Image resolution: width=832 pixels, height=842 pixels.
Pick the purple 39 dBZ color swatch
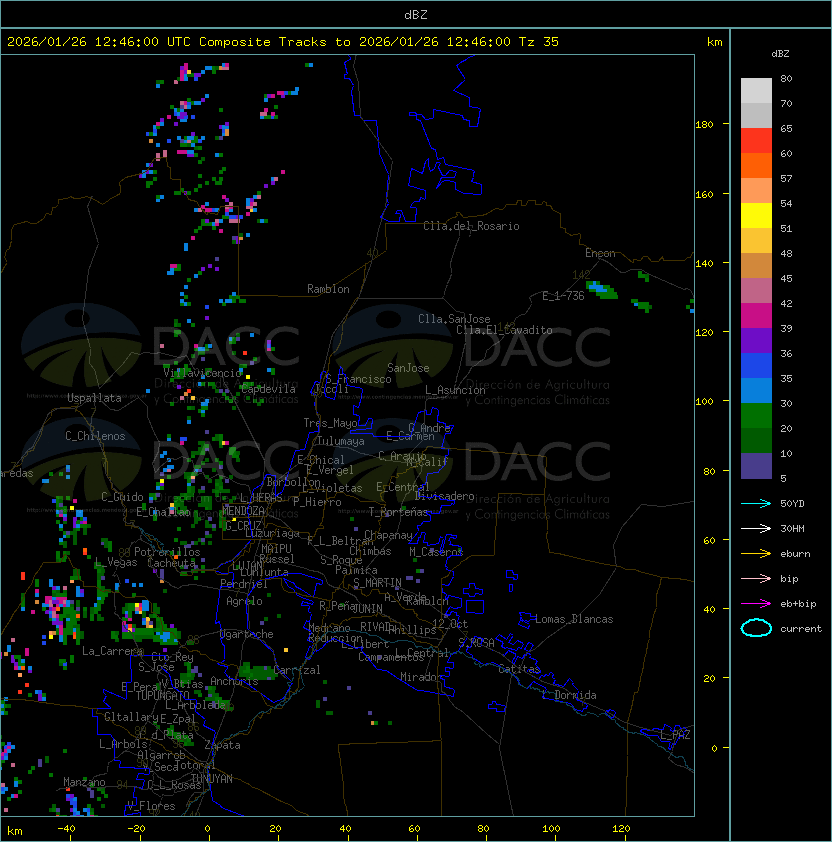pos(756,340)
